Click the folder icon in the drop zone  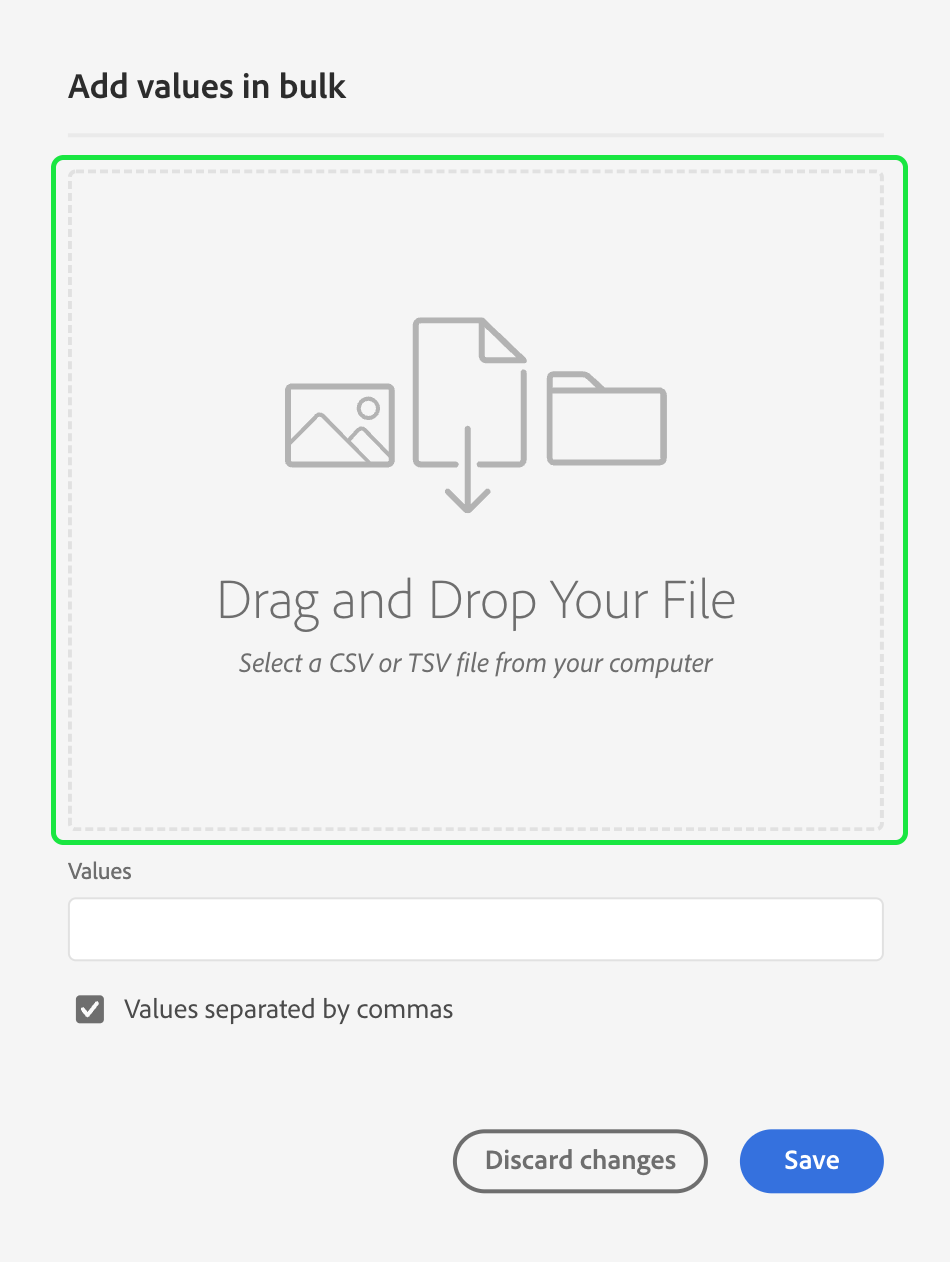[x=607, y=418]
